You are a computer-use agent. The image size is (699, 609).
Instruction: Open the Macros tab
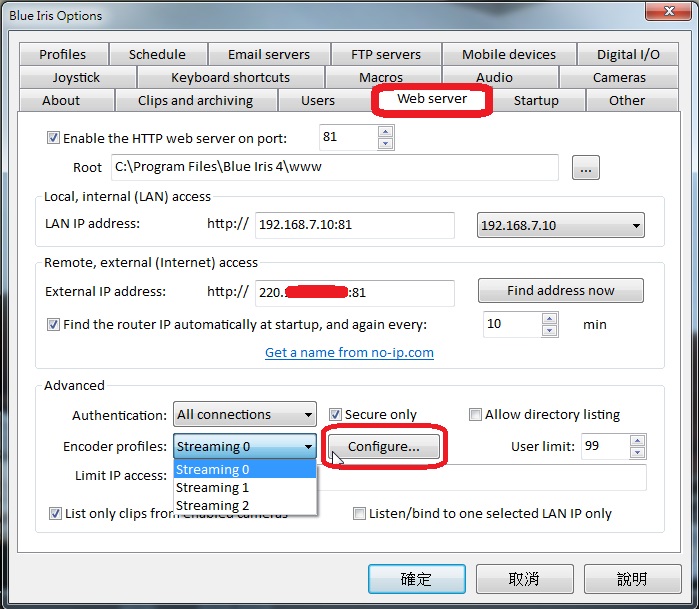(x=383, y=78)
